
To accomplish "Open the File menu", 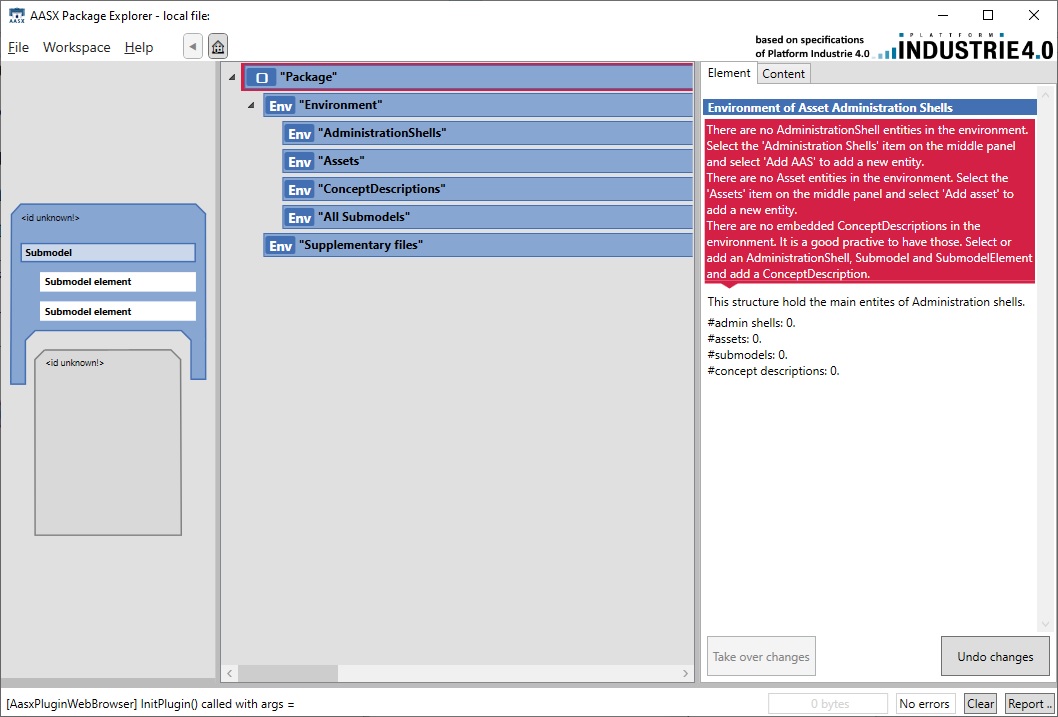I will (19, 47).
